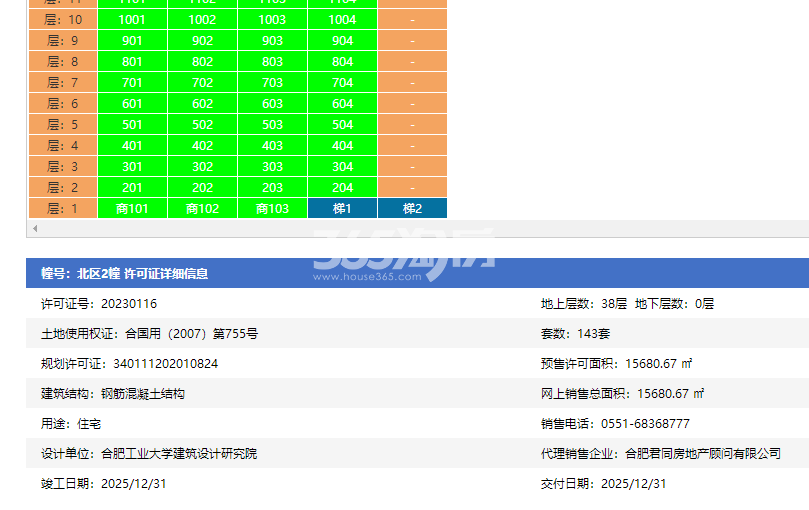809x510 pixels.
Task: Select unit 402 cell
Action: pos(202,146)
